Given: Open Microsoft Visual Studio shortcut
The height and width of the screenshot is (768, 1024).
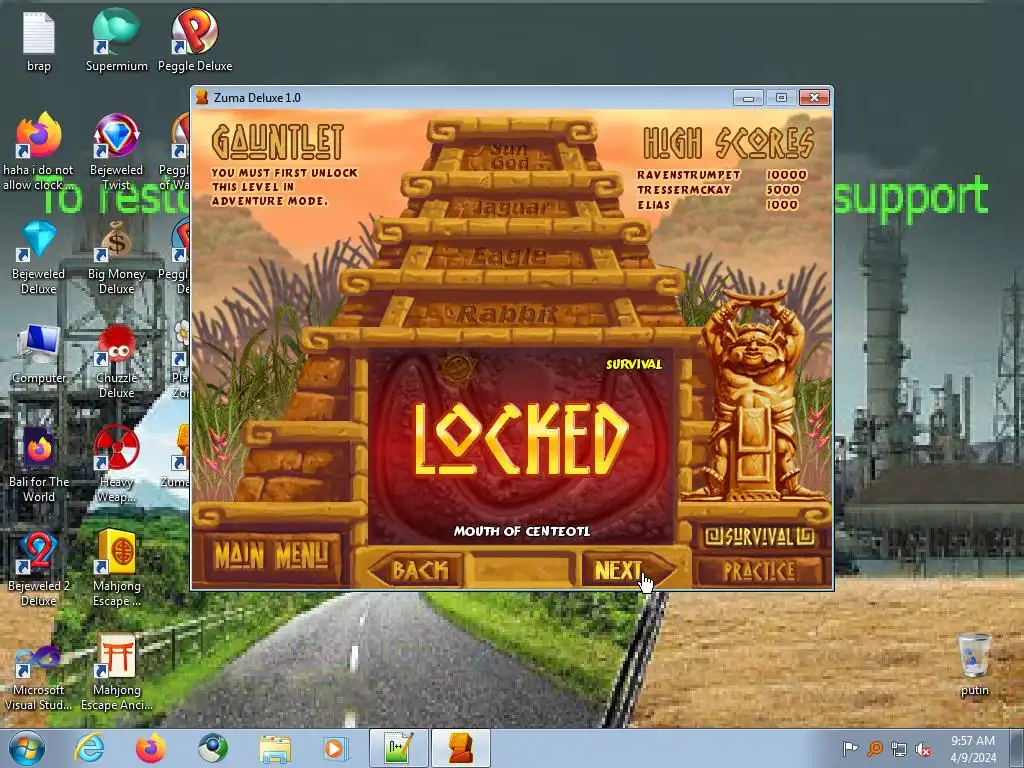Looking at the screenshot, I should pos(39,677).
